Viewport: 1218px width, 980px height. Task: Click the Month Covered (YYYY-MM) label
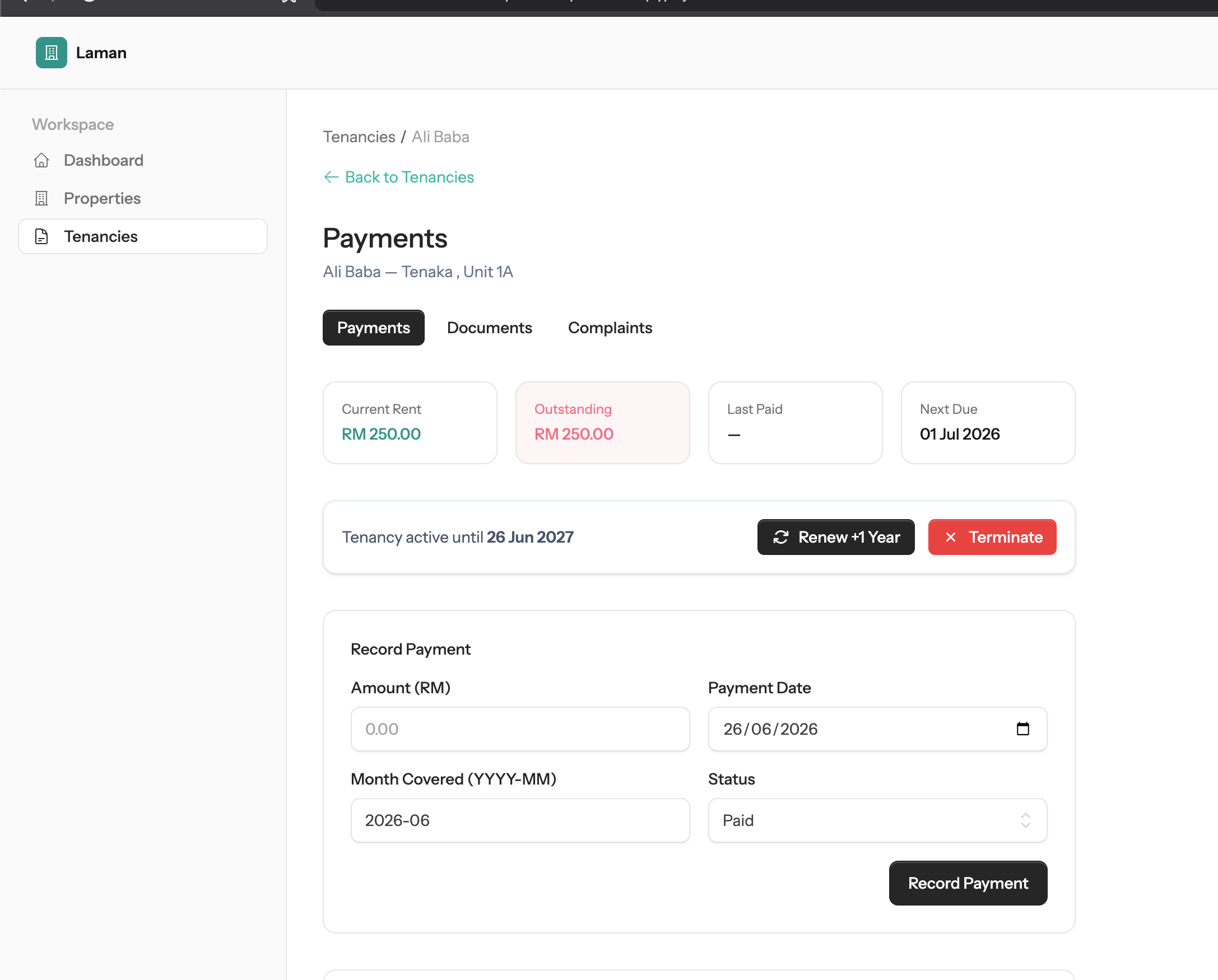454,779
